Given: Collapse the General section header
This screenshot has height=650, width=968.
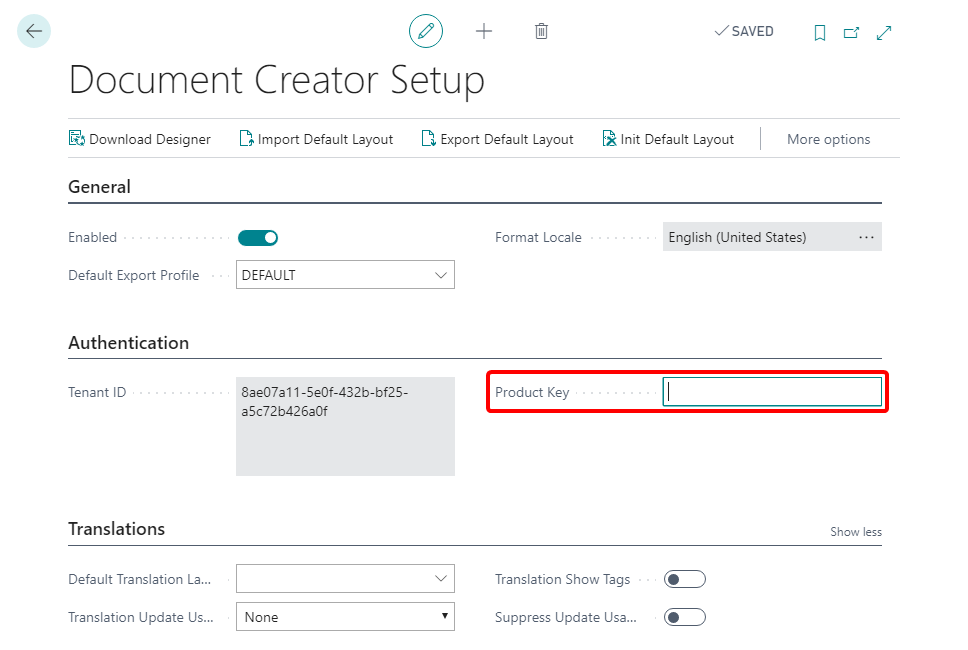Looking at the screenshot, I should (99, 187).
